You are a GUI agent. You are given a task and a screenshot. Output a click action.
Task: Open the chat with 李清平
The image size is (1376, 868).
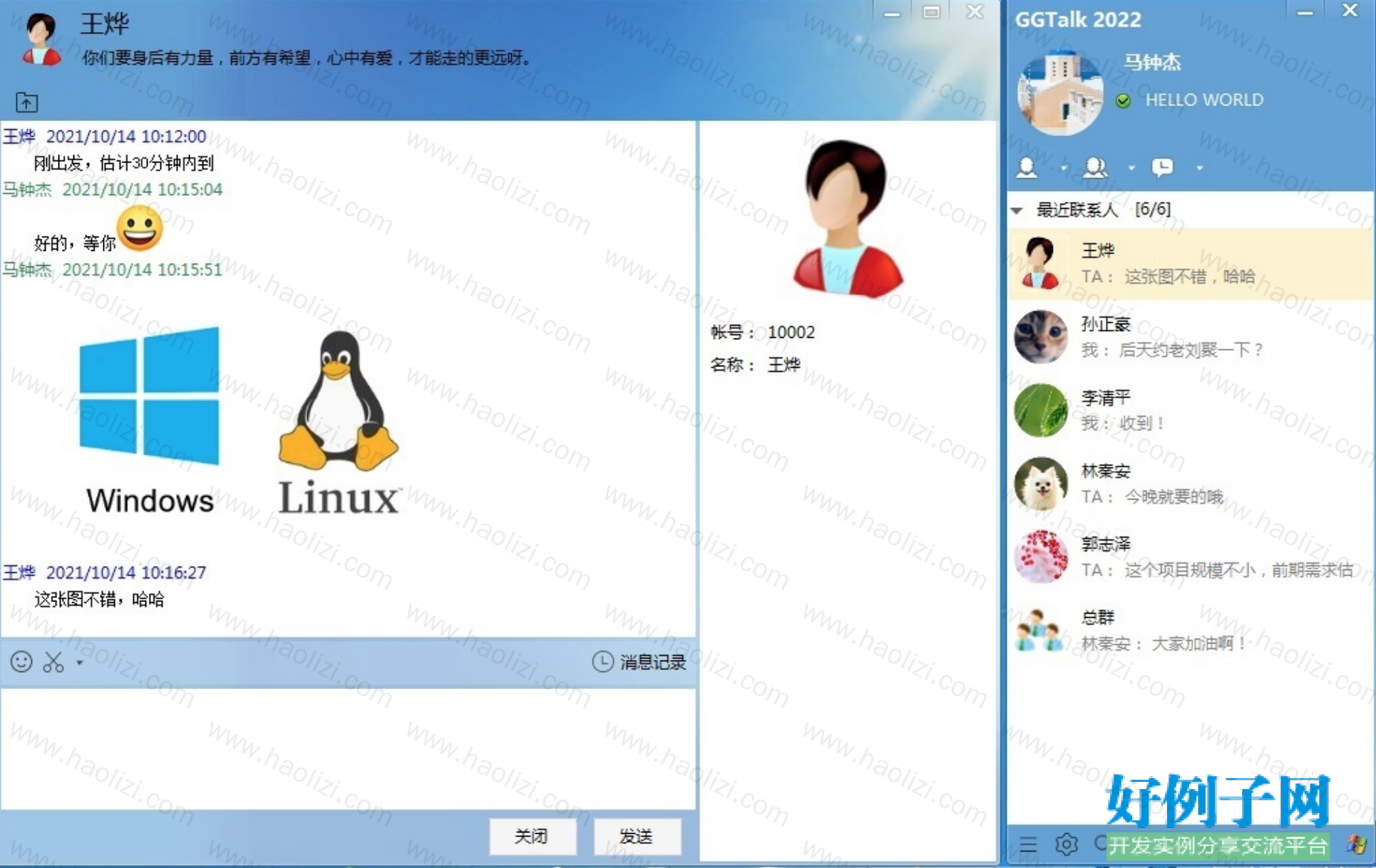coord(1191,410)
